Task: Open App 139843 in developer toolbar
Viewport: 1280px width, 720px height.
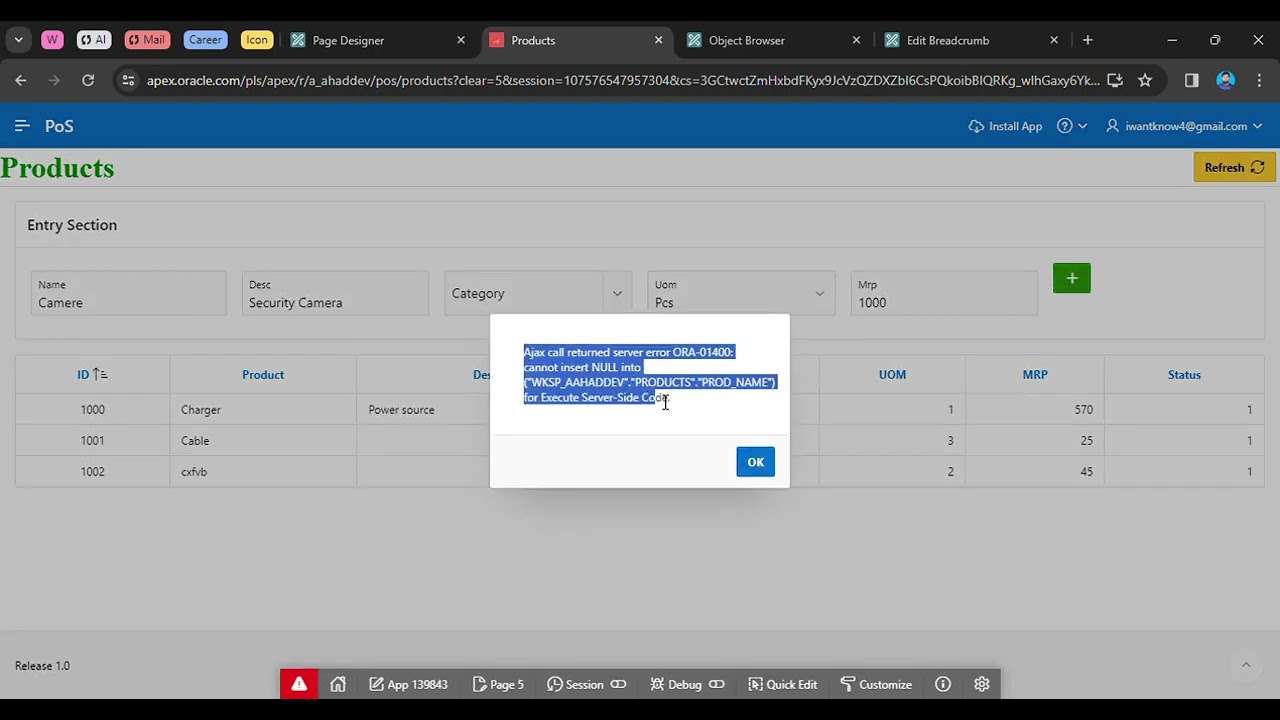Action: 408,684
